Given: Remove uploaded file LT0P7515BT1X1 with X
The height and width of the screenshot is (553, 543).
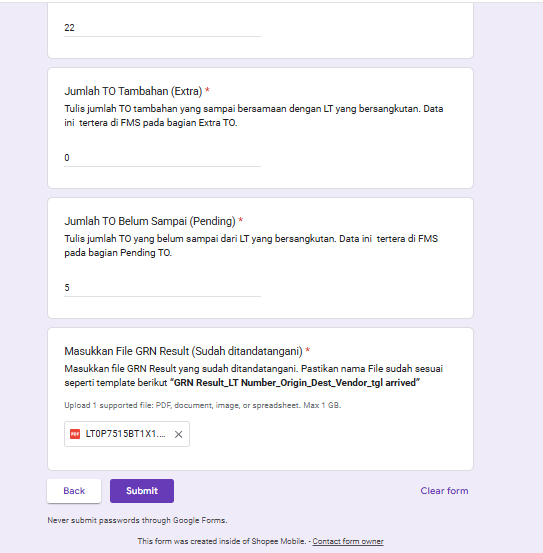Looking at the screenshot, I should pos(178,434).
